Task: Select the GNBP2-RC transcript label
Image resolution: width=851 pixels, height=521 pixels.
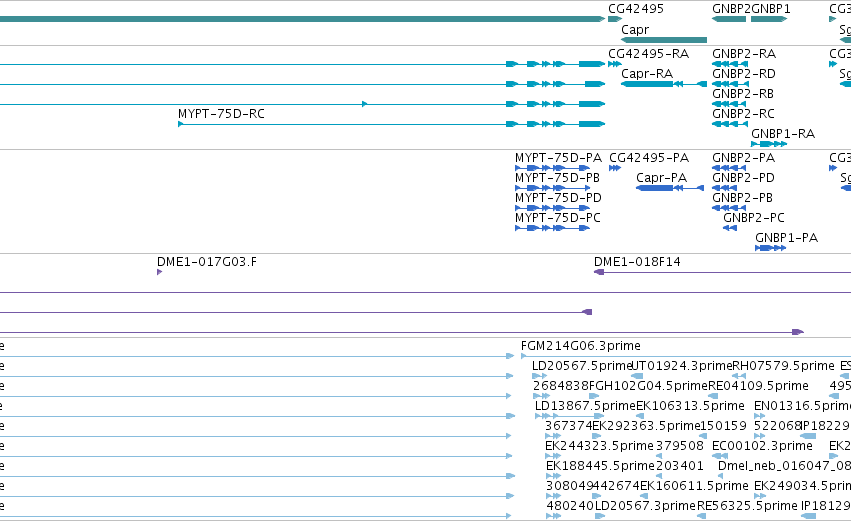Action: [x=744, y=114]
